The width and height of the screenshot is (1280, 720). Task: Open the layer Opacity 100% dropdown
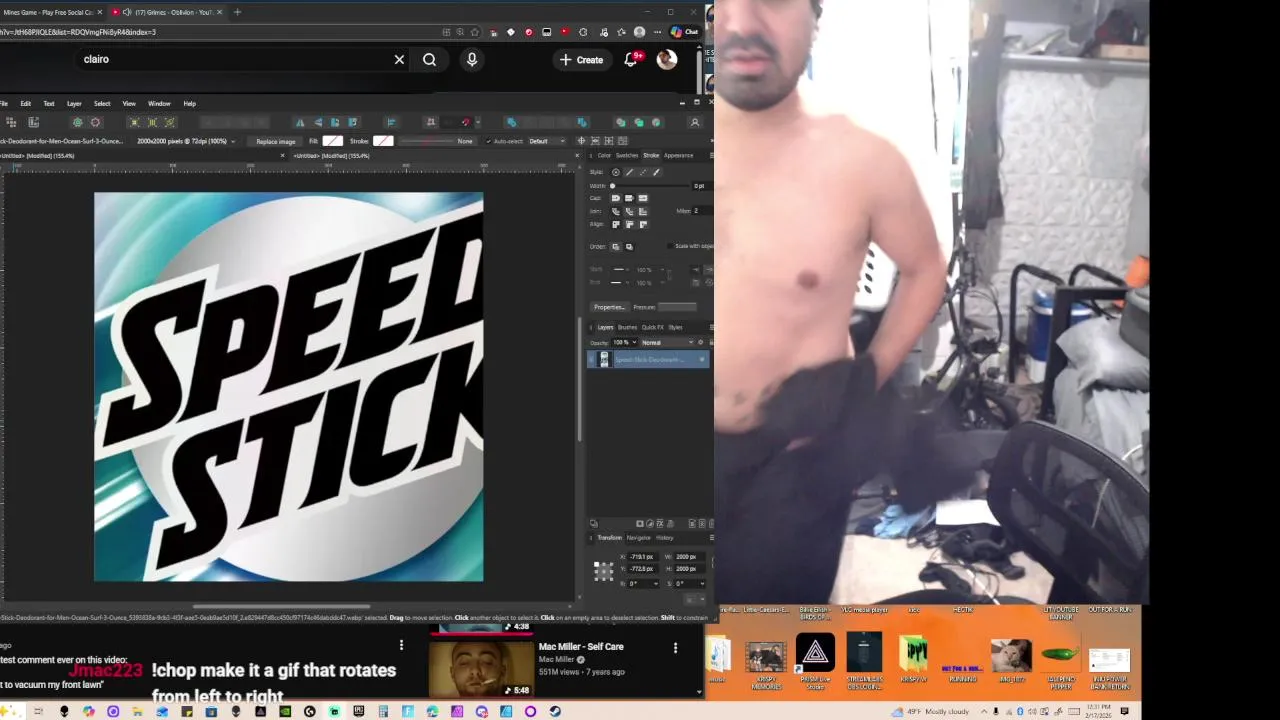pyautogui.click(x=625, y=342)
